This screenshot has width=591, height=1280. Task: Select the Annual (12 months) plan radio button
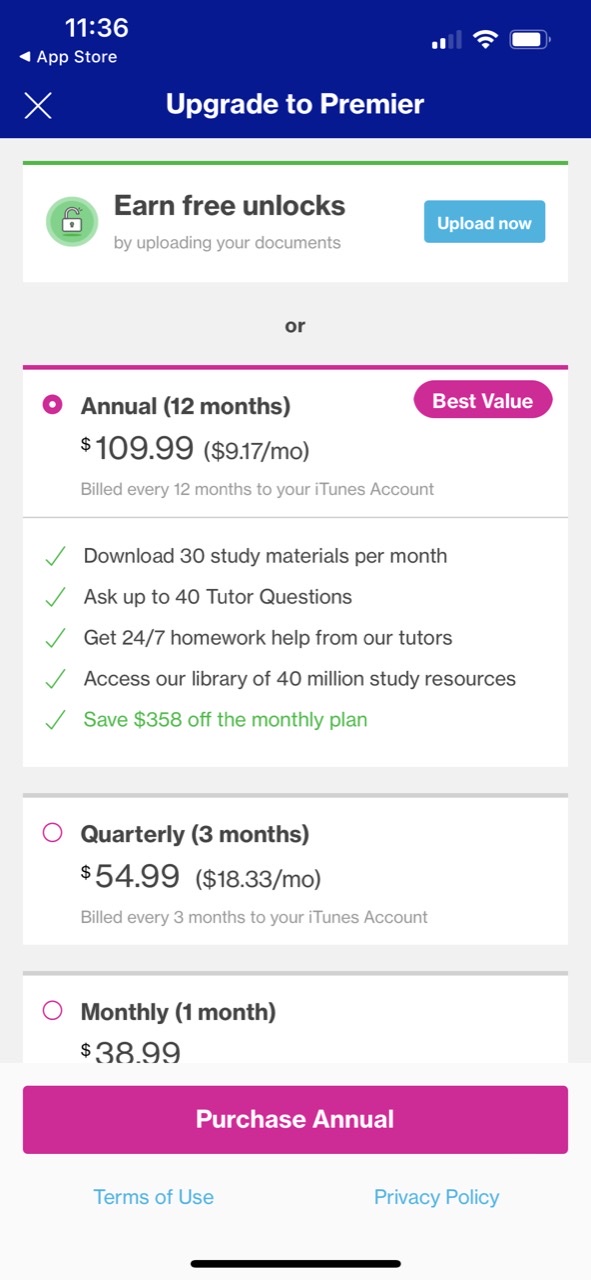tap(54, 405)
